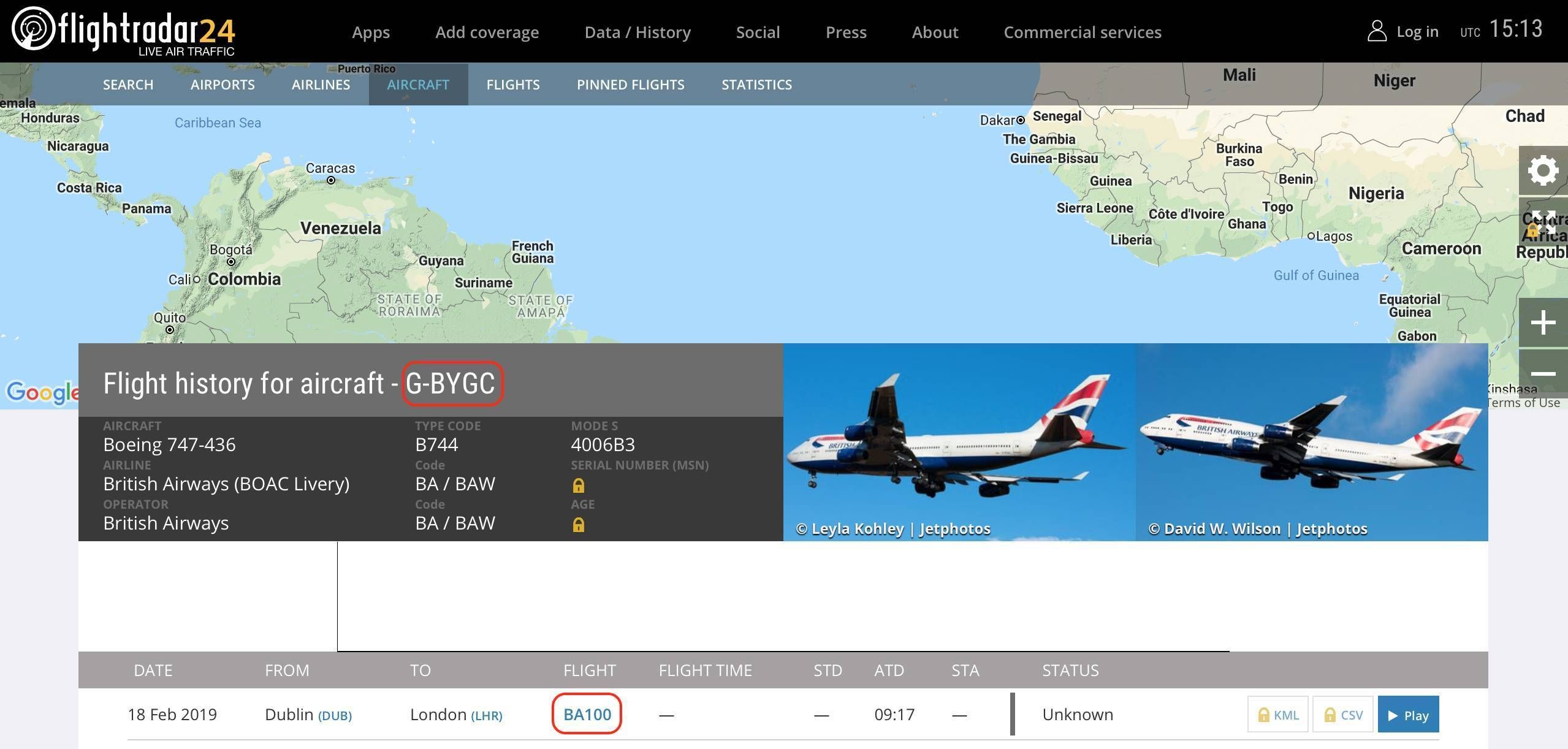Click Caracas on the map
This screenshot has width=1568, height=749.
click(x=330, y=168)
